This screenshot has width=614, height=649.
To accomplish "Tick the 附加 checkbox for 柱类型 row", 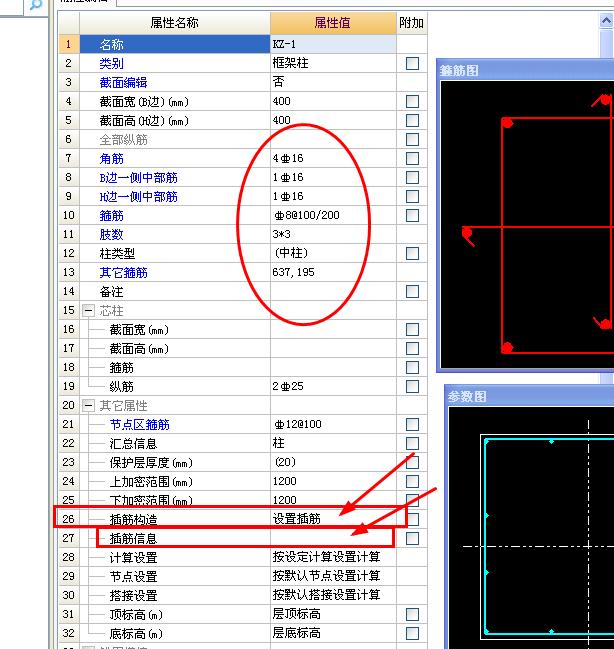I will click(x=412, y=253).
